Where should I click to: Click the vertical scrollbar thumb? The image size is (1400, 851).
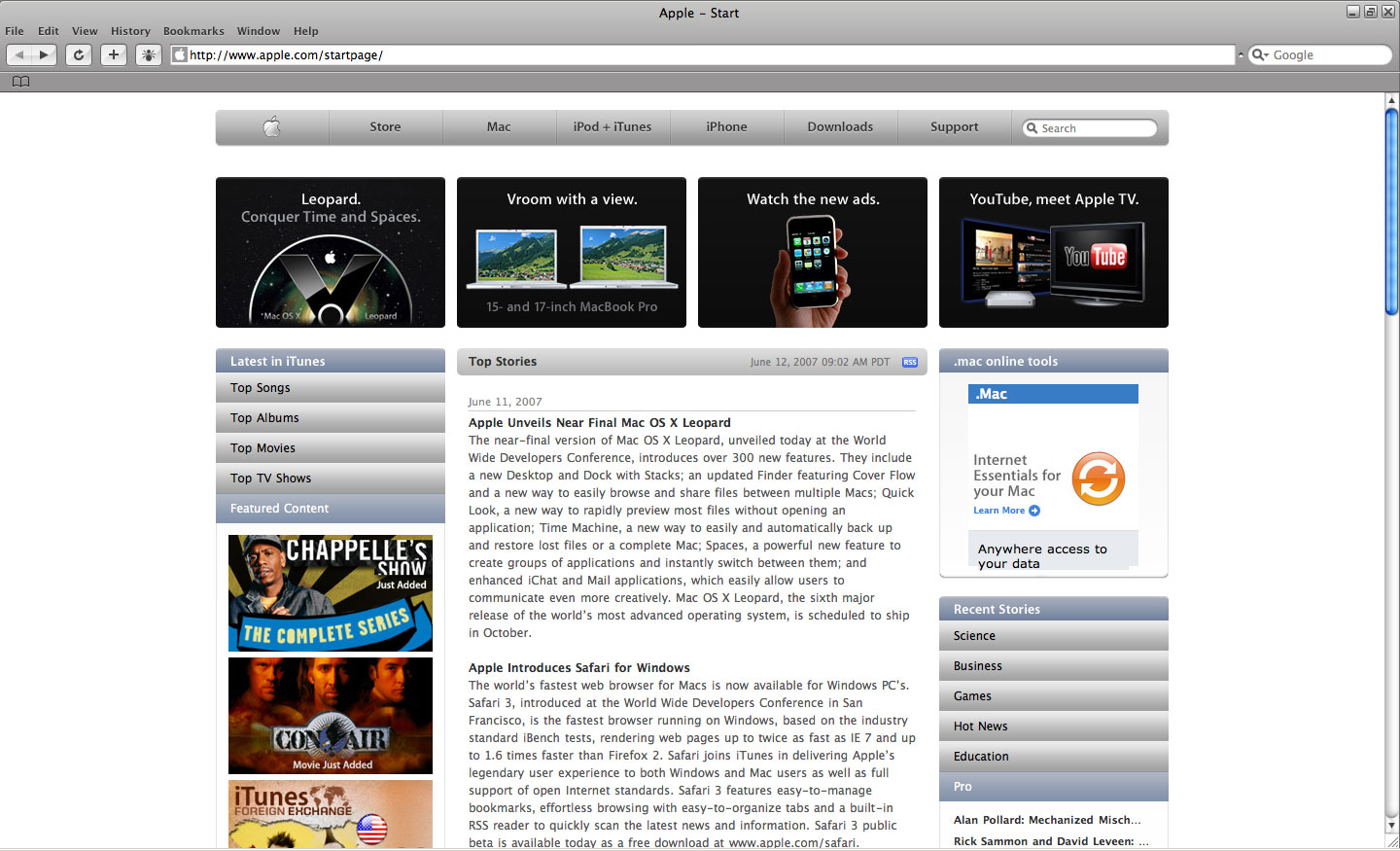click(1392, 211)
